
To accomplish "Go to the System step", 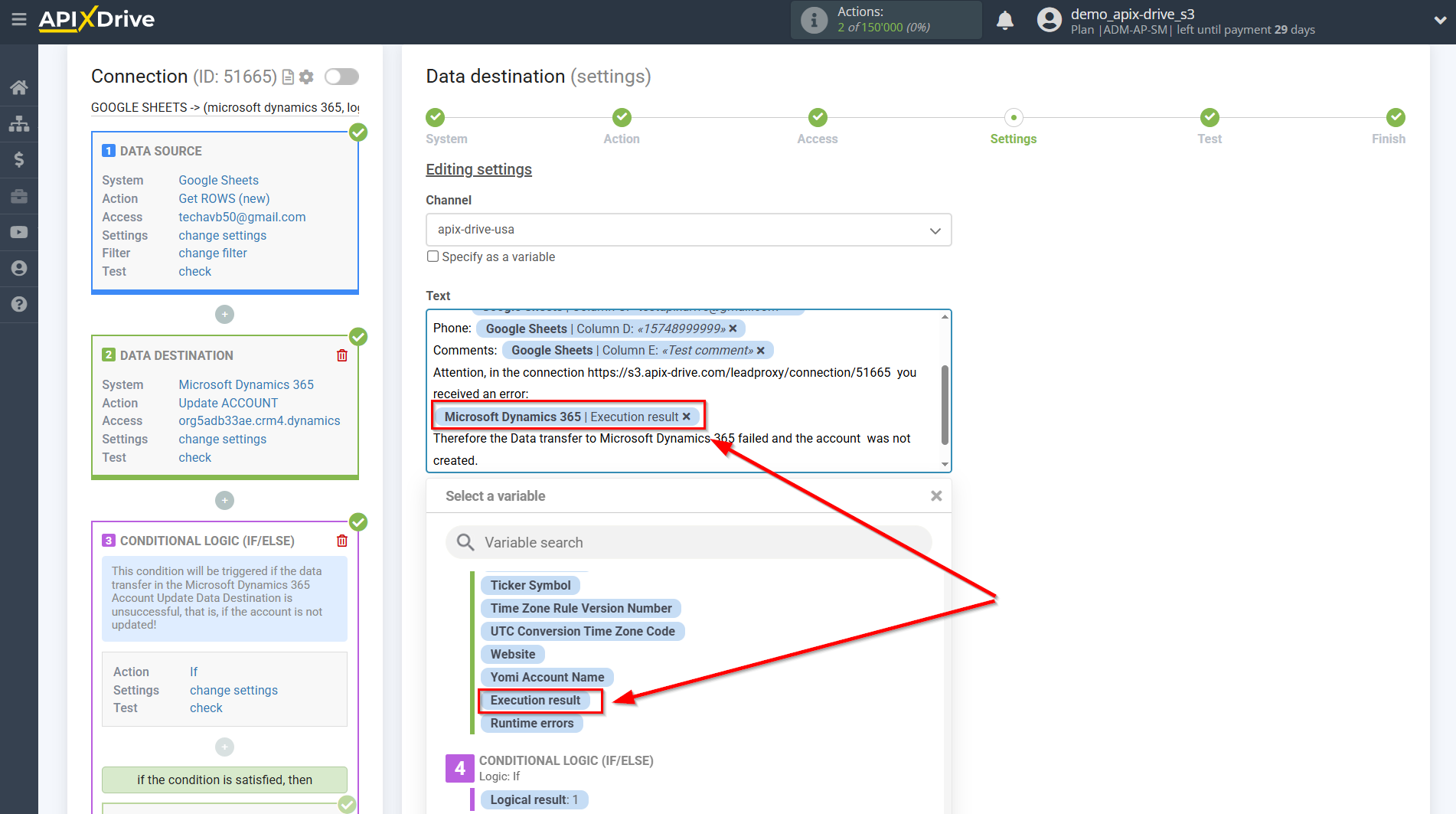I will [x=435, y=117].
